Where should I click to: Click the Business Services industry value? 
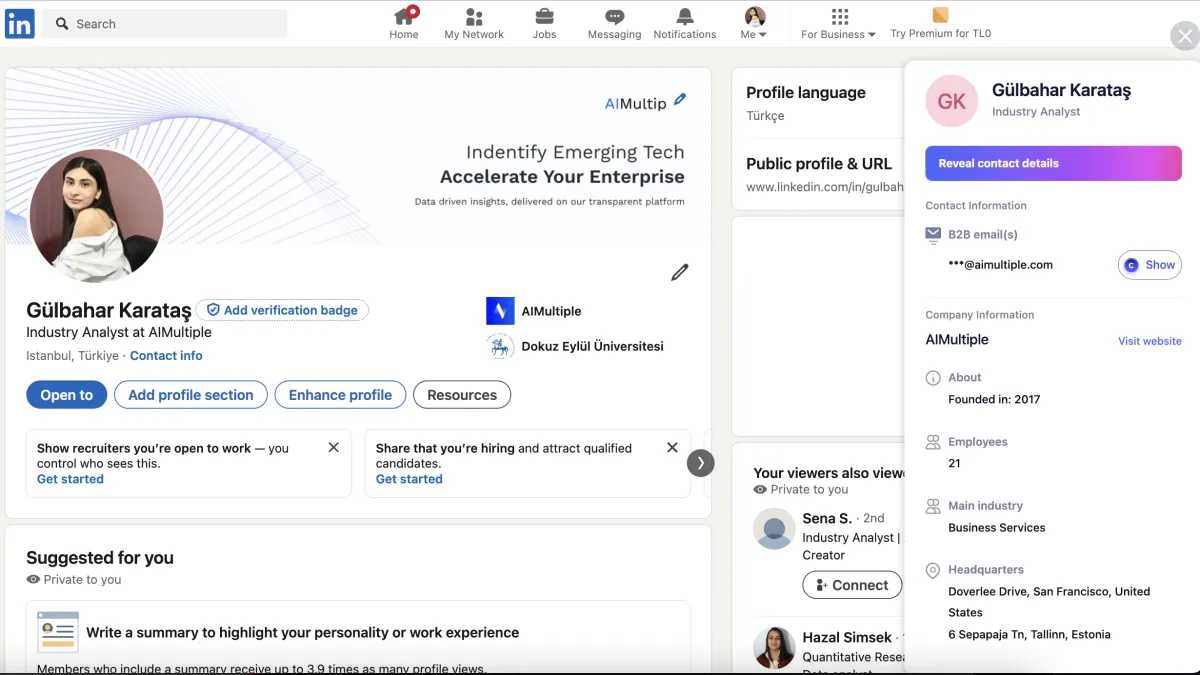click(996, 527)
